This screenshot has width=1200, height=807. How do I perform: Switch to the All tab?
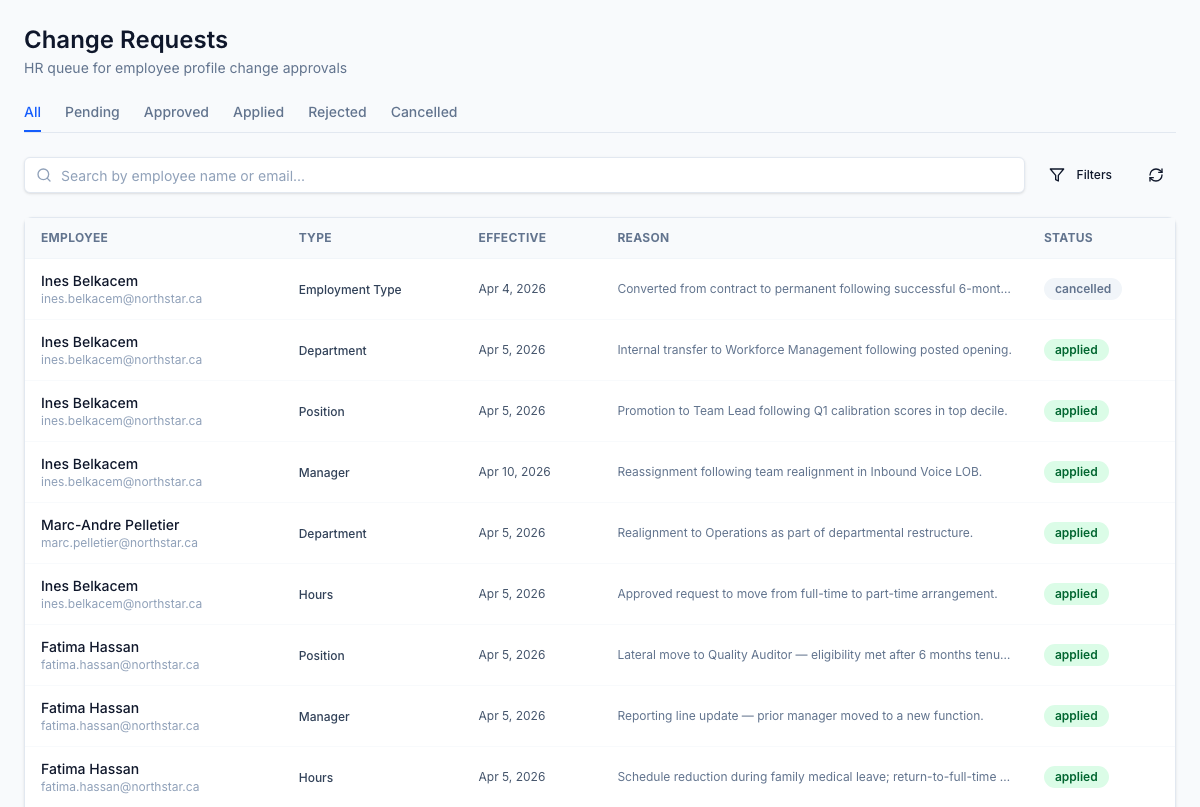click(33, 112)
